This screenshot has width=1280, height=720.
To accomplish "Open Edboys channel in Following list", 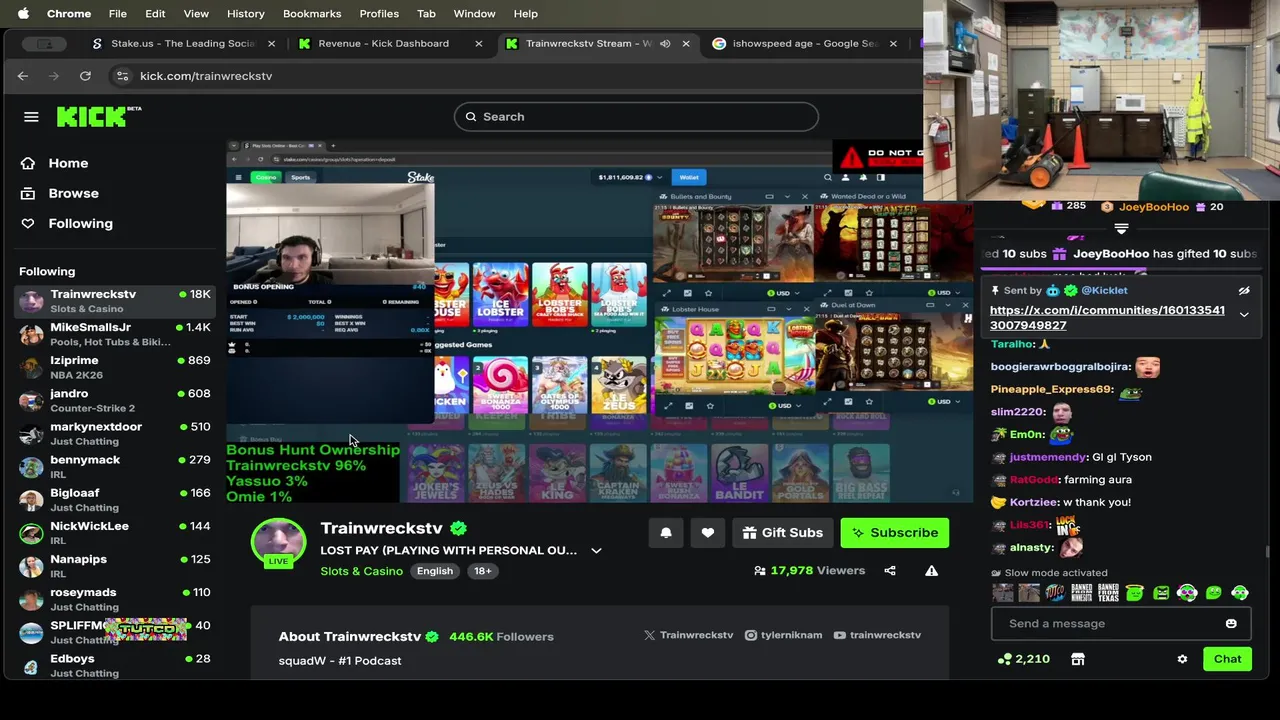I will [115, 665].
